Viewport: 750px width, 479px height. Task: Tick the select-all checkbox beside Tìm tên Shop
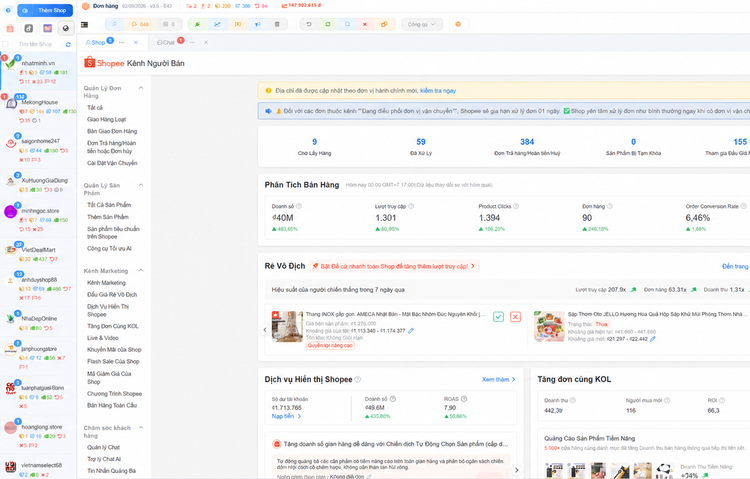pos(6,44)
